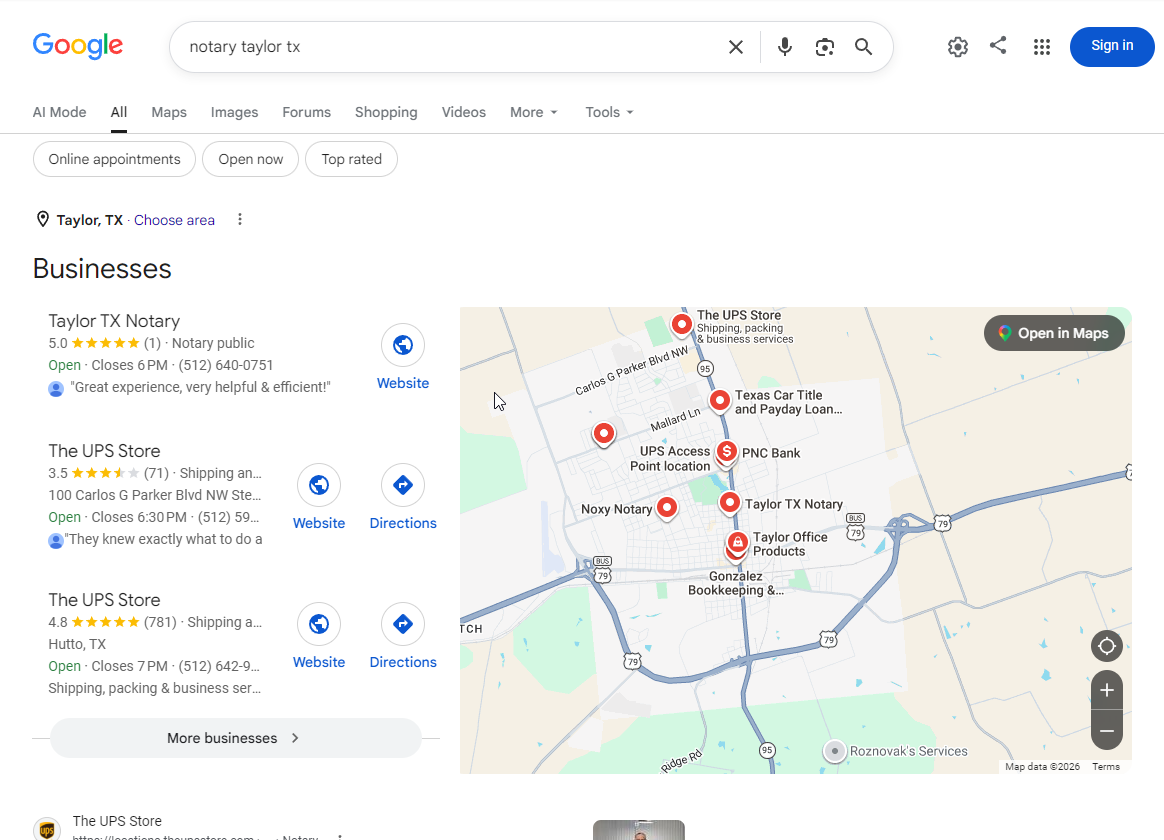The height and width of the screenshot is (840, 1164).
Task: Focus the search input field
Action: tap(453, 47)
